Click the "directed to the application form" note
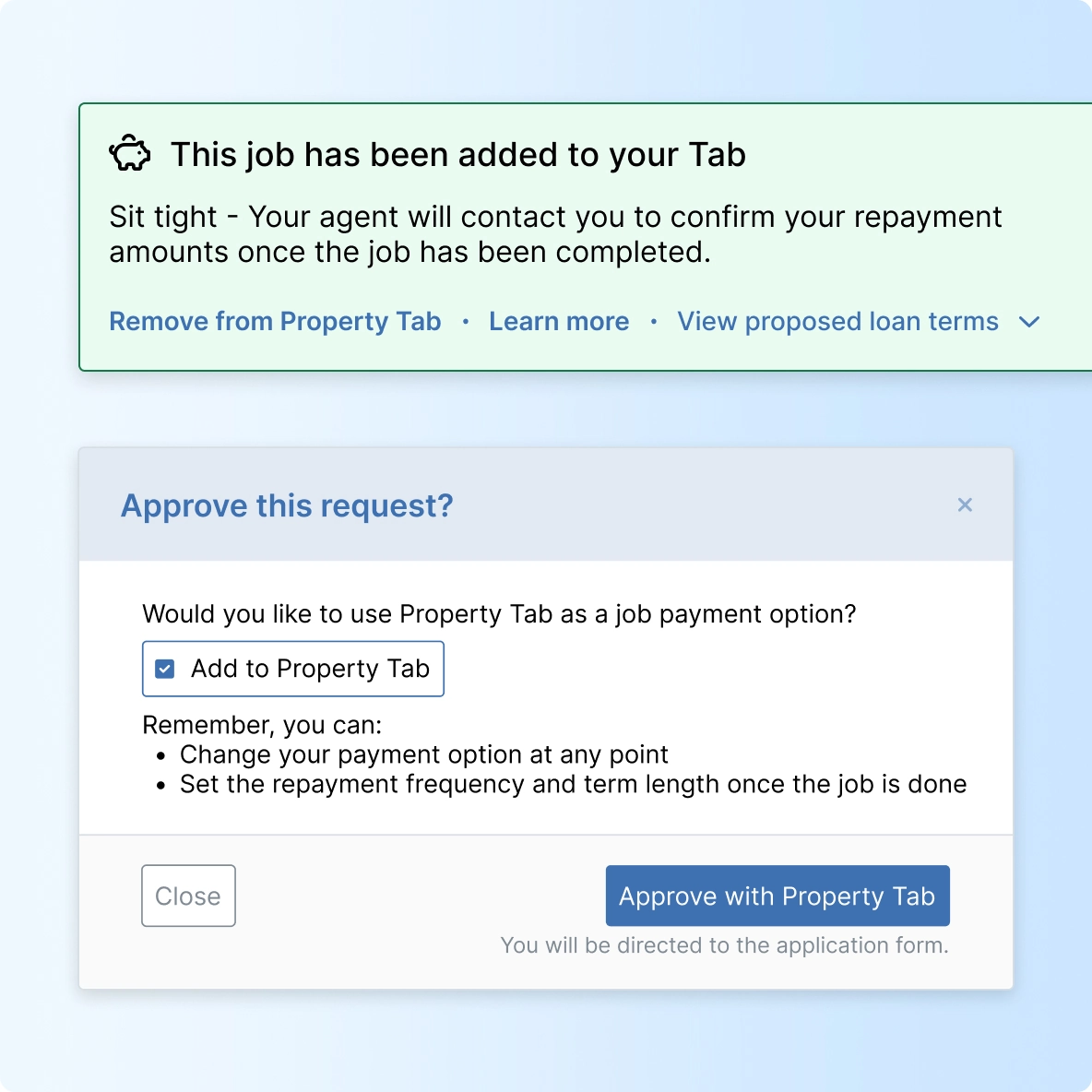Viewport: 1092px width, 1092px height. pos(724,945)
